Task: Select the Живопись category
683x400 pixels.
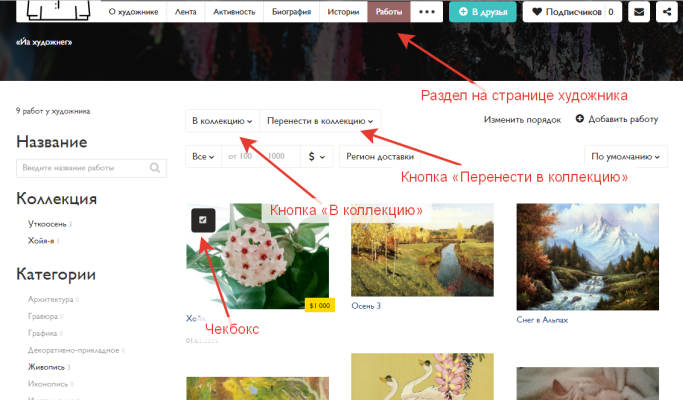Action: 47,367
